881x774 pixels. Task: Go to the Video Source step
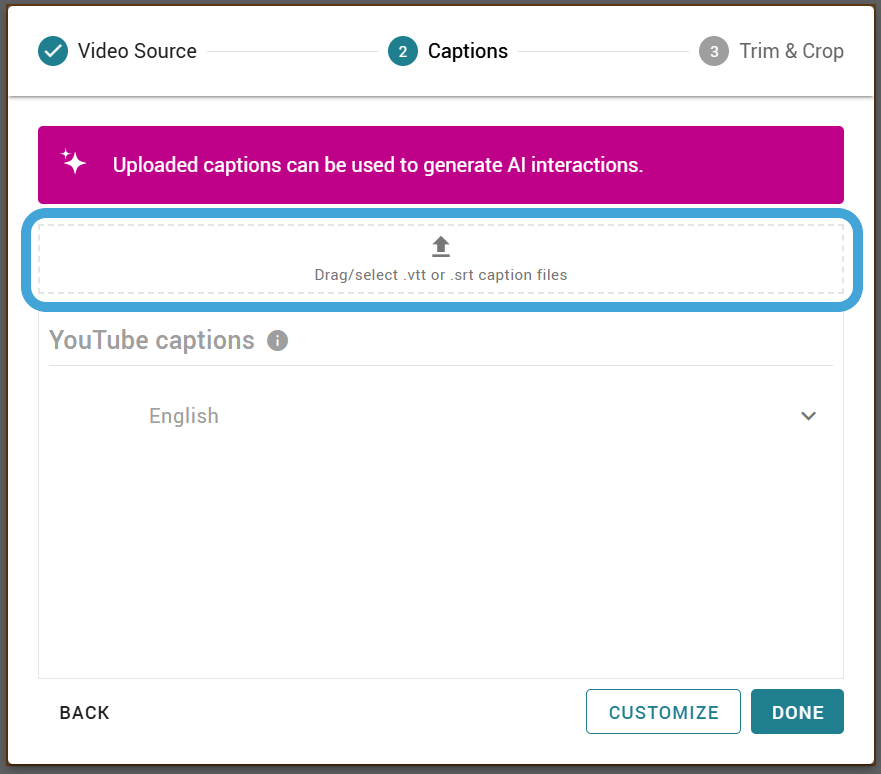coord(137,51)
